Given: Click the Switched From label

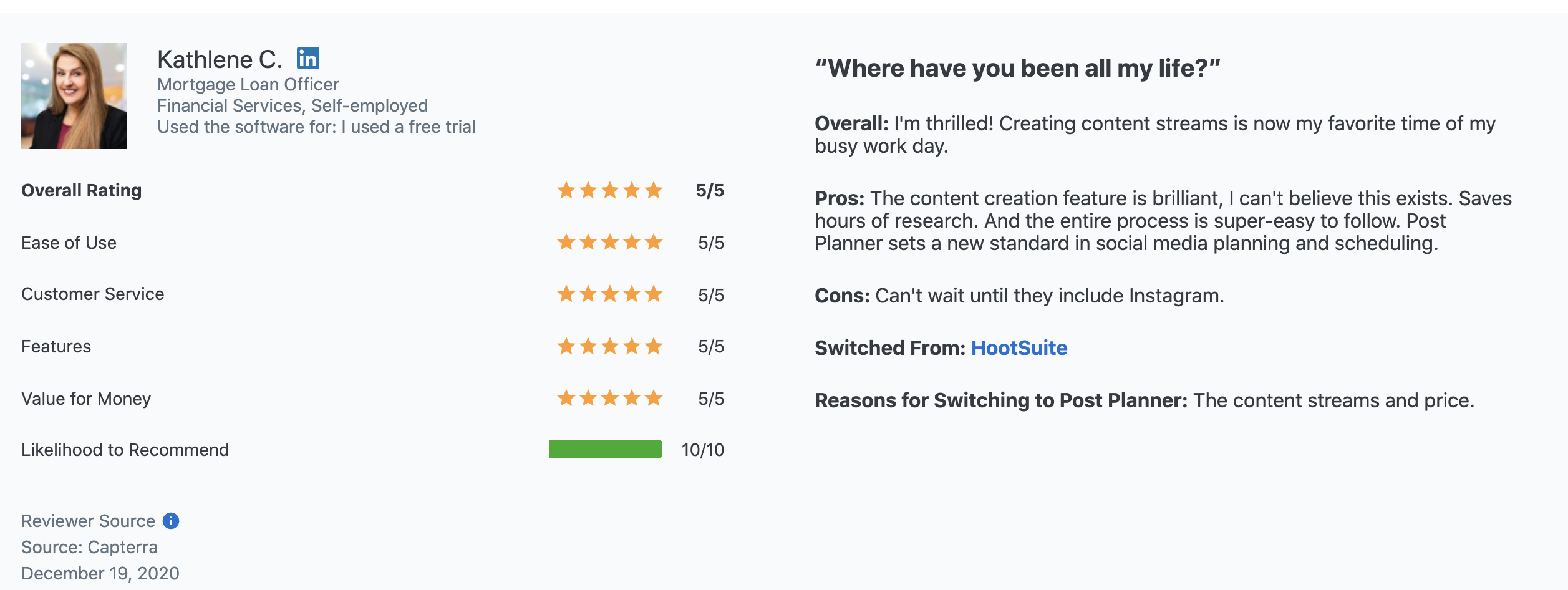Looking at the screenshot, I should click(x=890, y=348).
